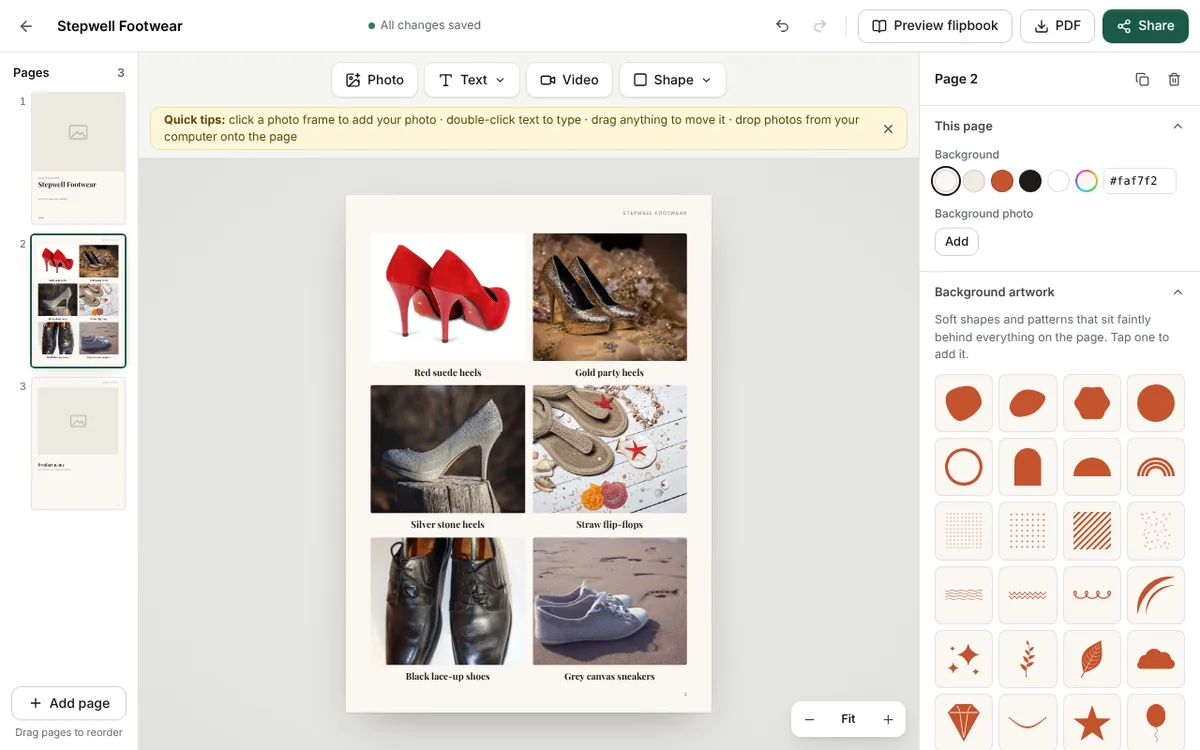Screen dimensions: 1200x750
Task: Delete Page 2 with the trash icon
Action: [x=1174, y=79]
